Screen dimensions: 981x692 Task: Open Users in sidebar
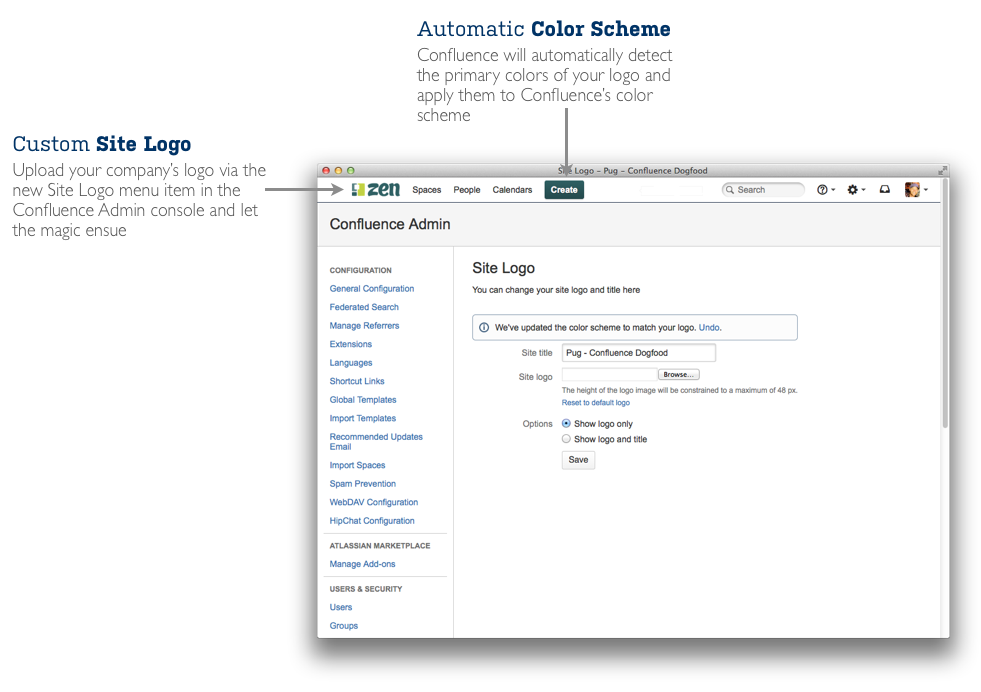click(x=341, y=608)
